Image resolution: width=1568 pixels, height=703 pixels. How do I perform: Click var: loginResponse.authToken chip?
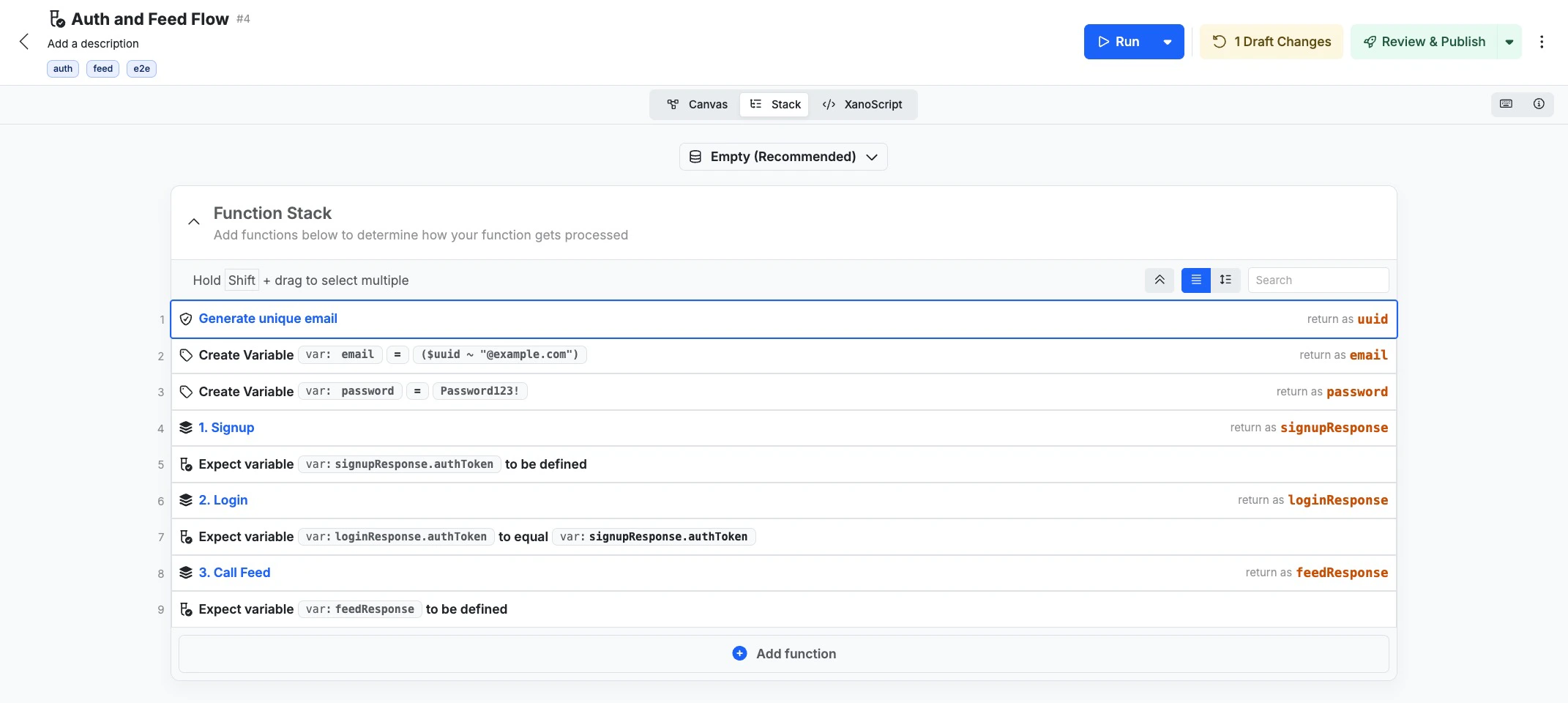[396, 537]
